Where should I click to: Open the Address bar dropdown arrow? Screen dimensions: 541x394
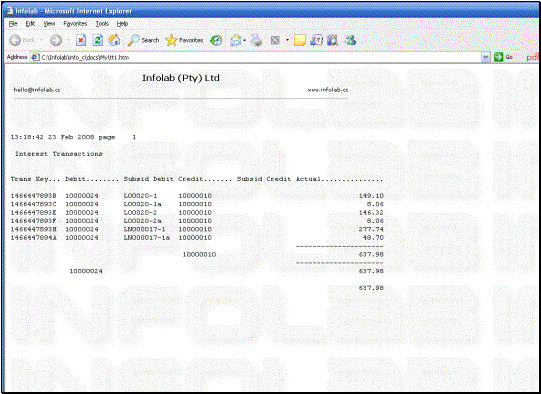(486, 57)
